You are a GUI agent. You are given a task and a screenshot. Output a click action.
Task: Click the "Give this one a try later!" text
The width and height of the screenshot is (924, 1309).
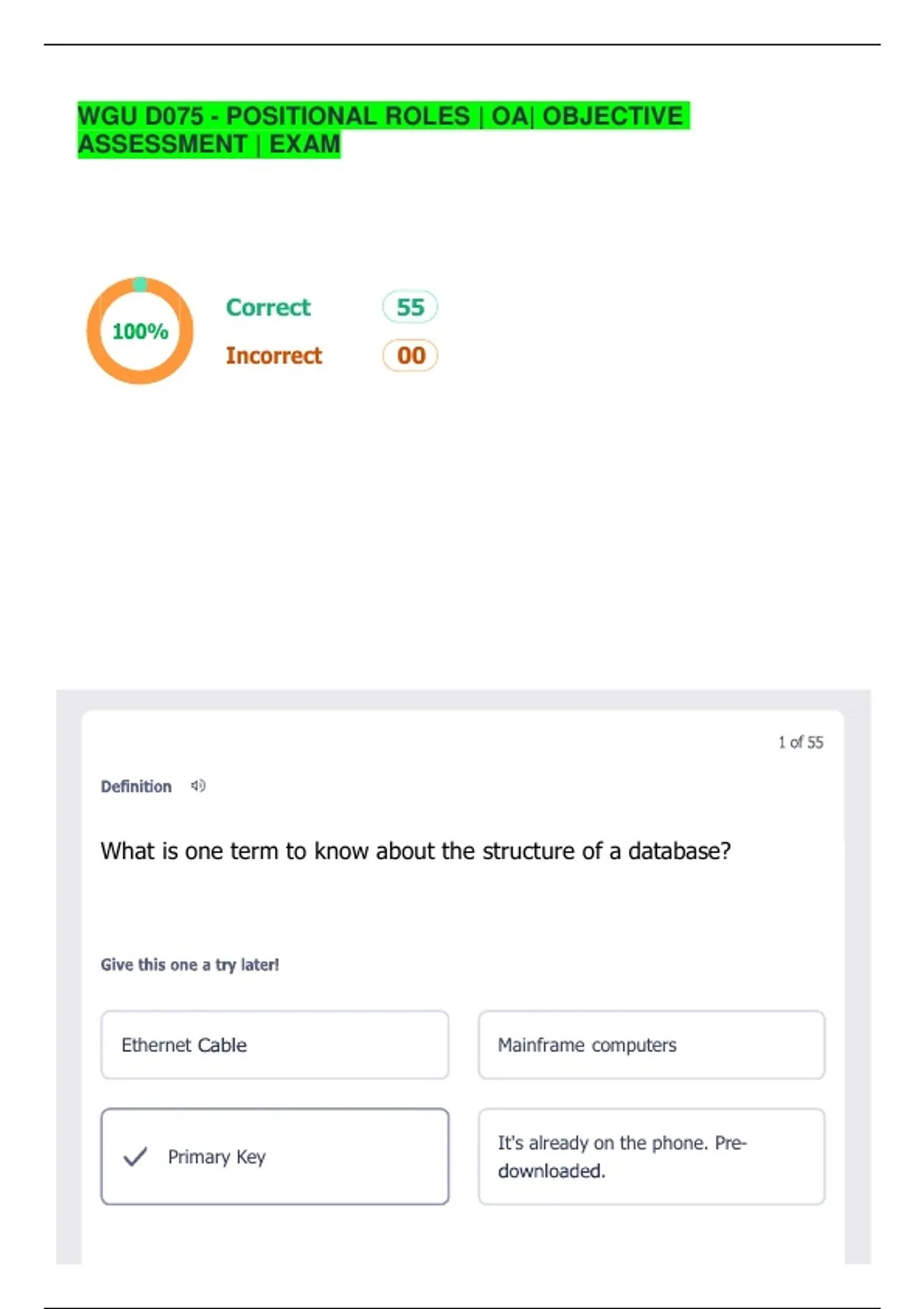tap(189, 965)
